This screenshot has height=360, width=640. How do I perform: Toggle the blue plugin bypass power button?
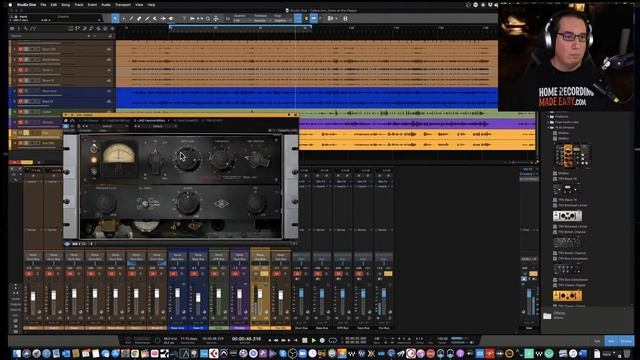tap(66, 126)
